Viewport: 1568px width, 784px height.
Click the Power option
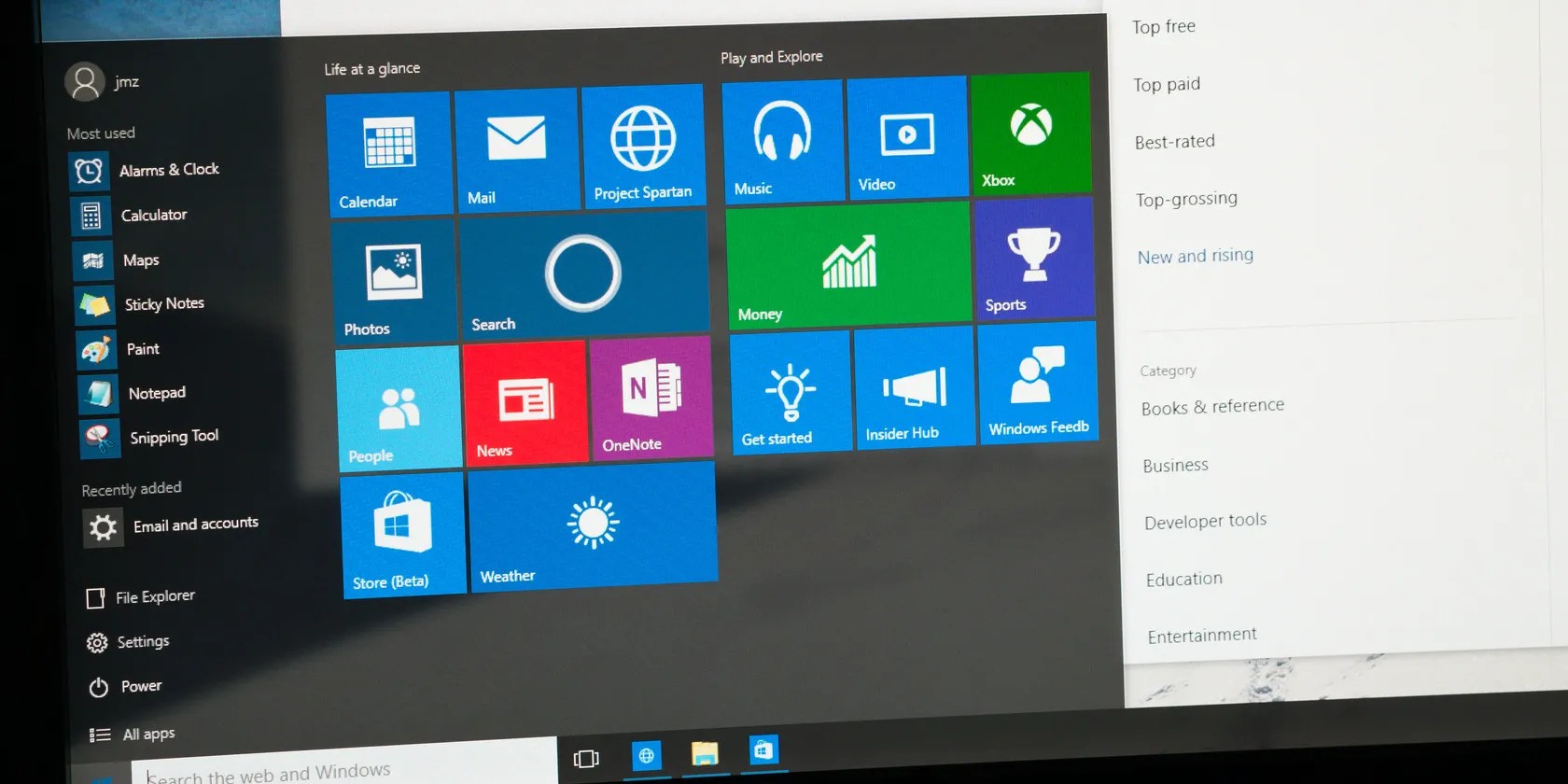[x=125, y=687]
